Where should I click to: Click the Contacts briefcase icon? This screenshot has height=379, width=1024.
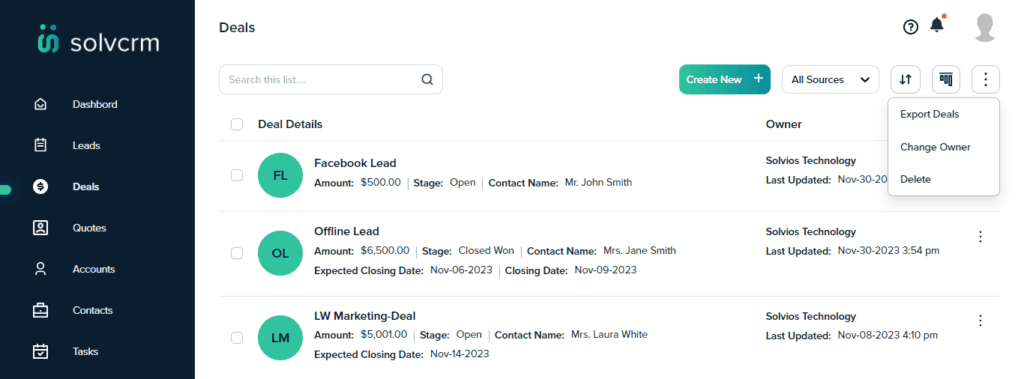pos(40,310)
